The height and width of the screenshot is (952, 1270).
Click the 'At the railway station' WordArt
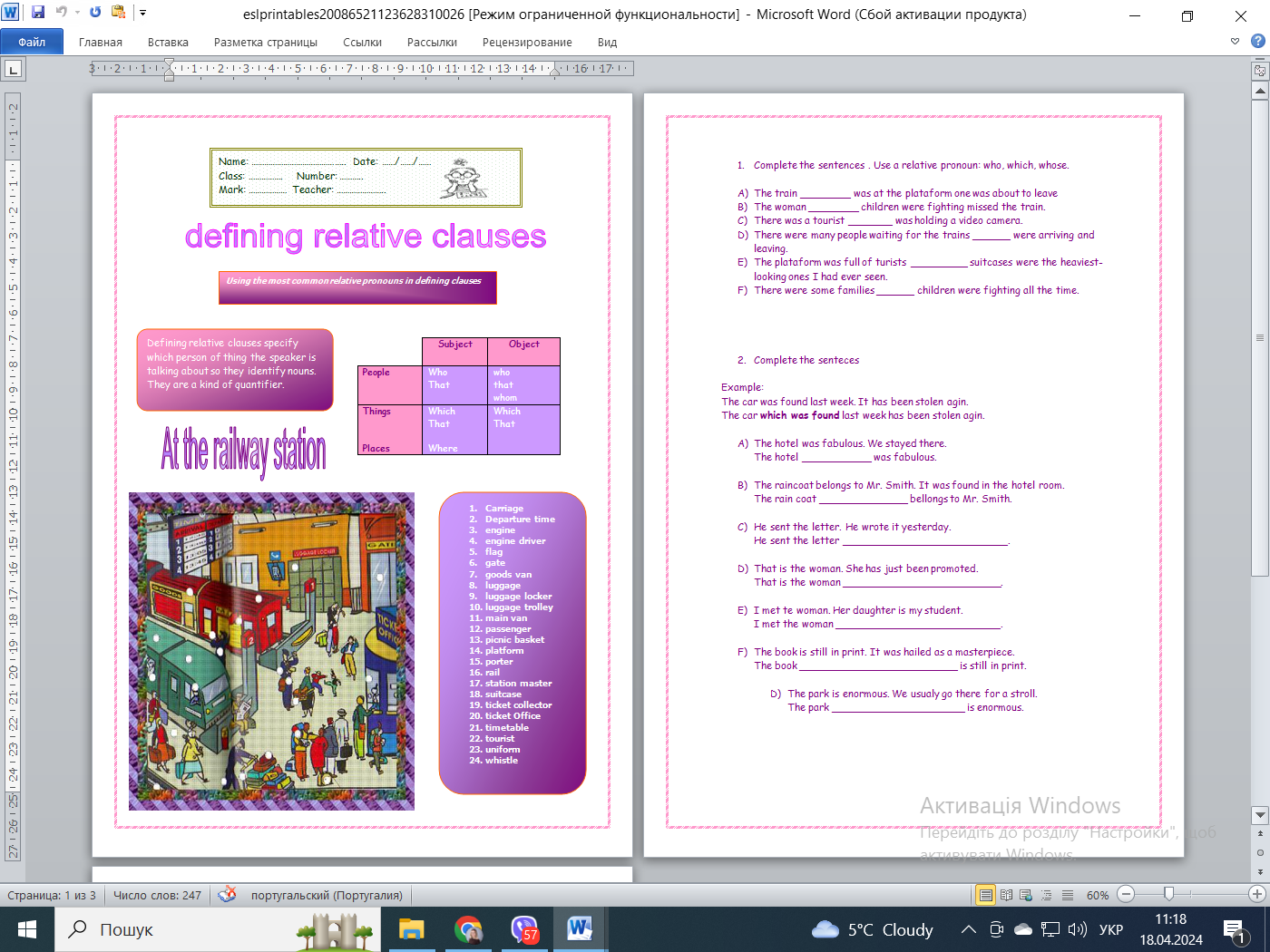pos(243,452)
